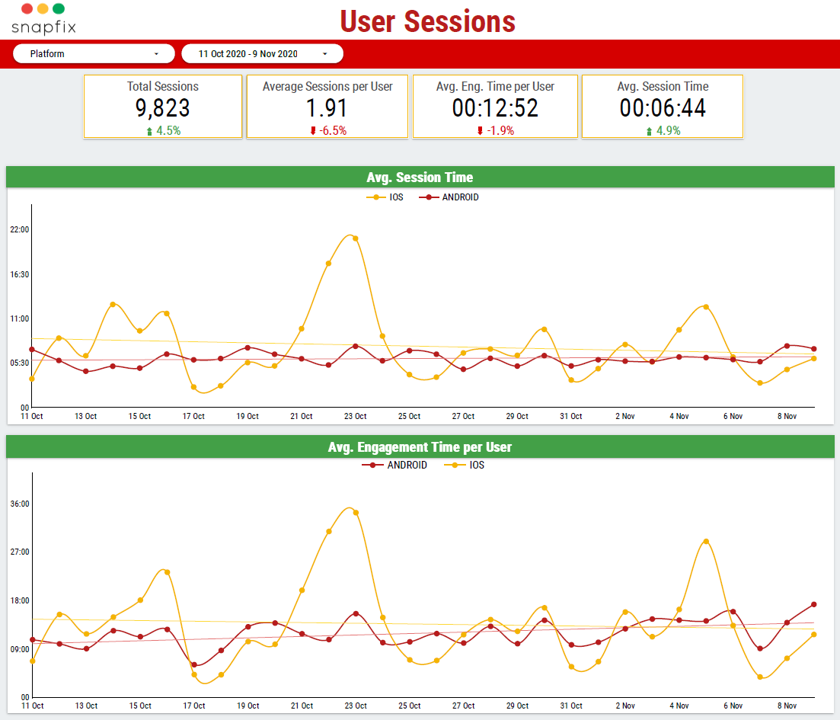Toggle IOS series in Avg. Engagement Time legend
Image resolution: width=840 pixels, height=720 pixels.
pos(464,465)
